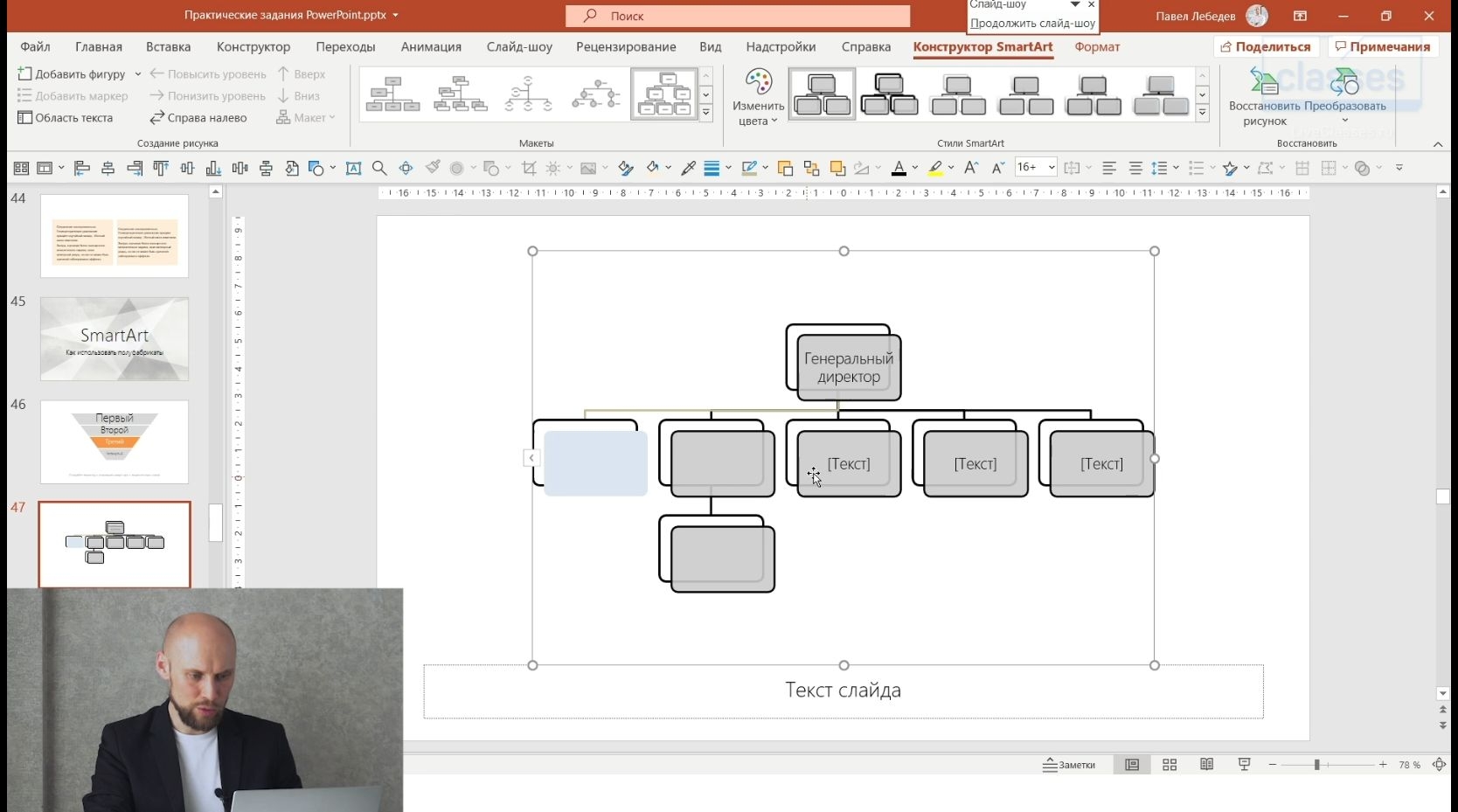Click the yellow highlighter color swatch
The height and width of the screenshot is (812, 1458).
pos(935,168)
